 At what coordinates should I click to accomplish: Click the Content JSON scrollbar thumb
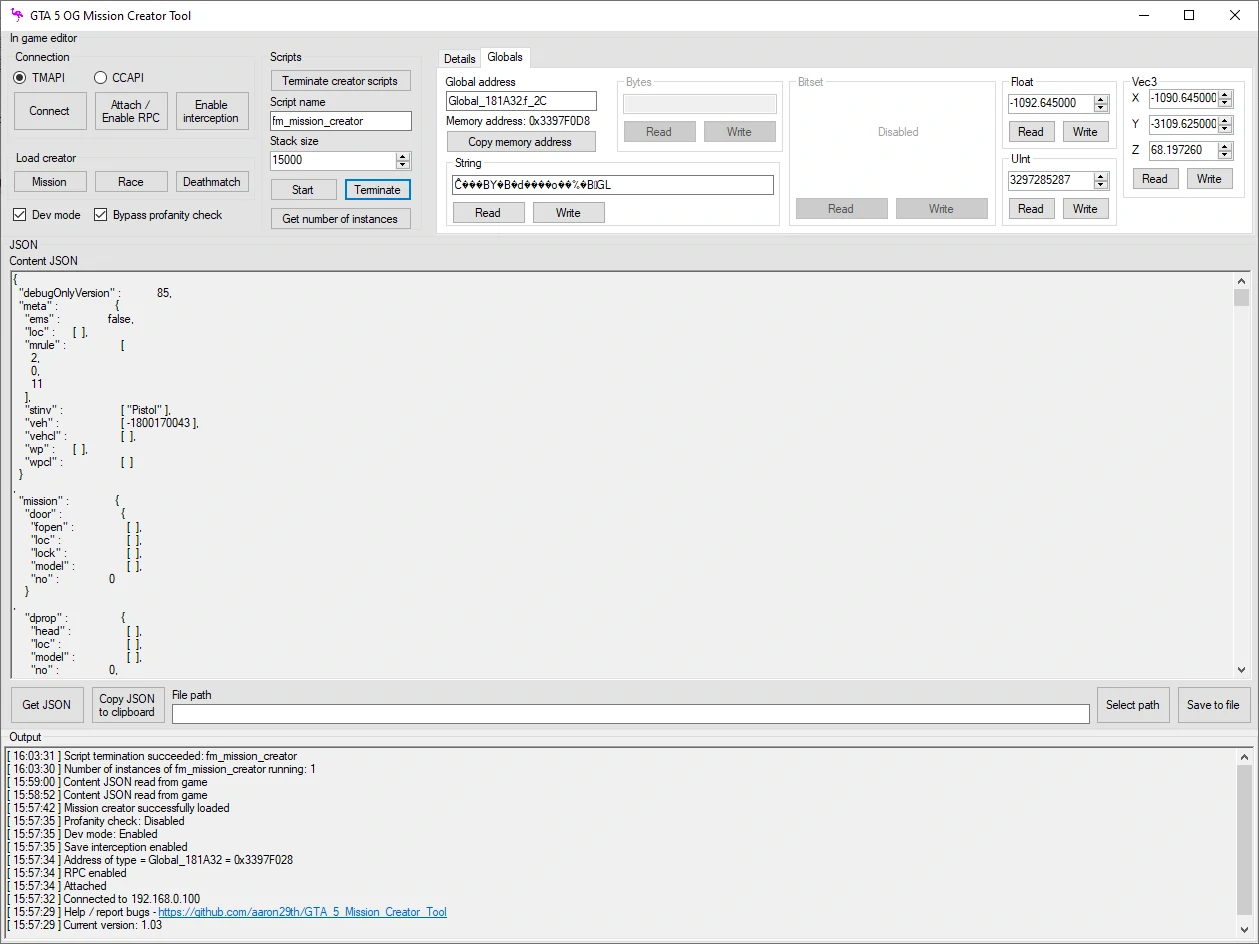pyautogui.click(x=1242, y=298)
